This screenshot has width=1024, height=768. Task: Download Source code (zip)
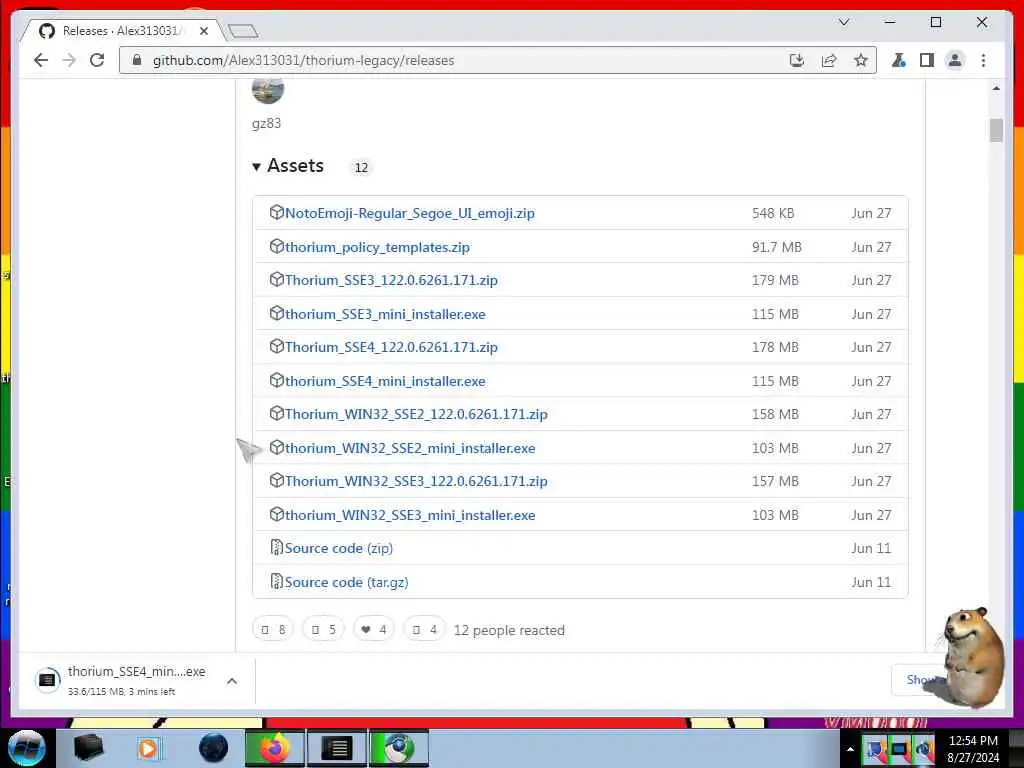pos(338,548)
